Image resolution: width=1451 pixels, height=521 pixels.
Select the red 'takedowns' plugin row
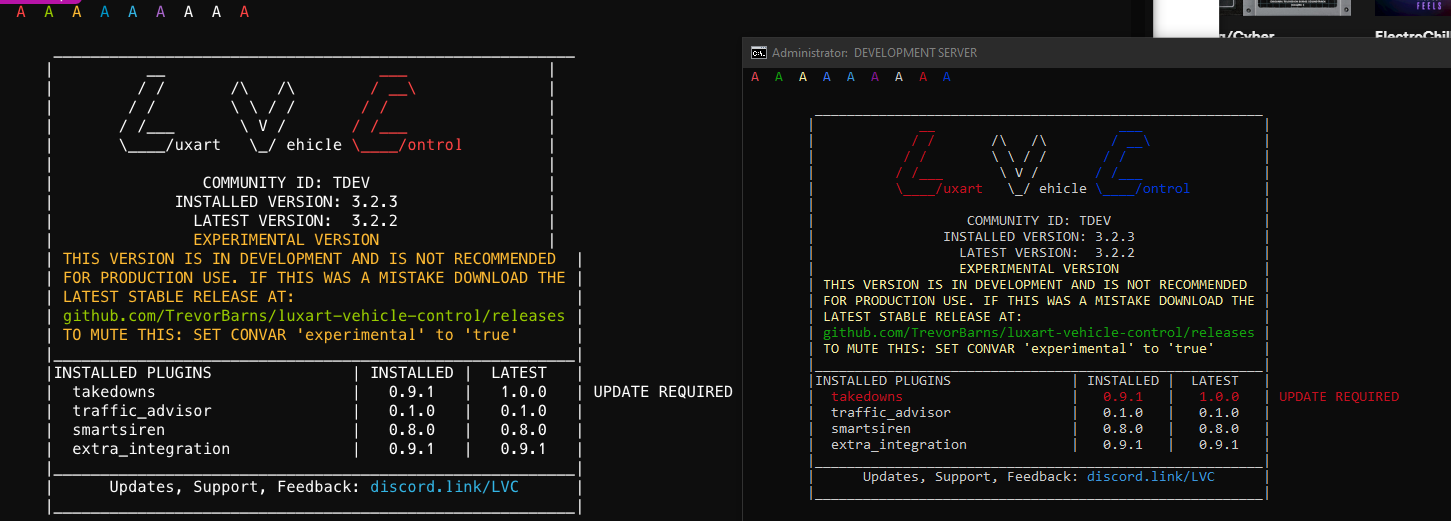coord(866,397)
